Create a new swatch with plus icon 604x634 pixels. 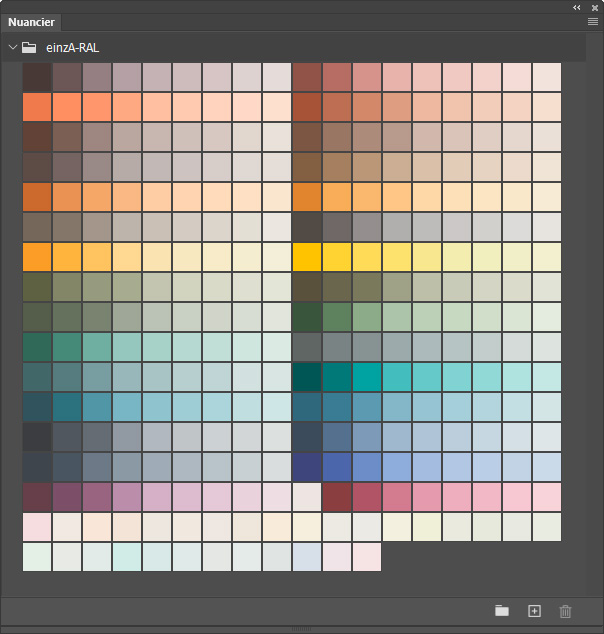pos(534,611)
